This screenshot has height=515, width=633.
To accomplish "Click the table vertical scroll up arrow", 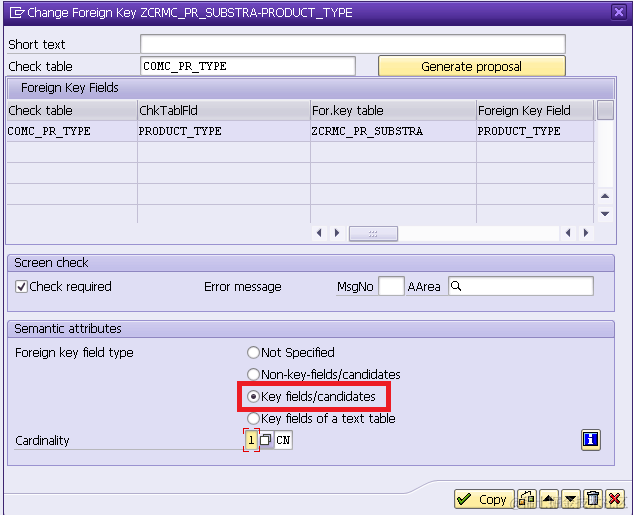I will point(605,196).
